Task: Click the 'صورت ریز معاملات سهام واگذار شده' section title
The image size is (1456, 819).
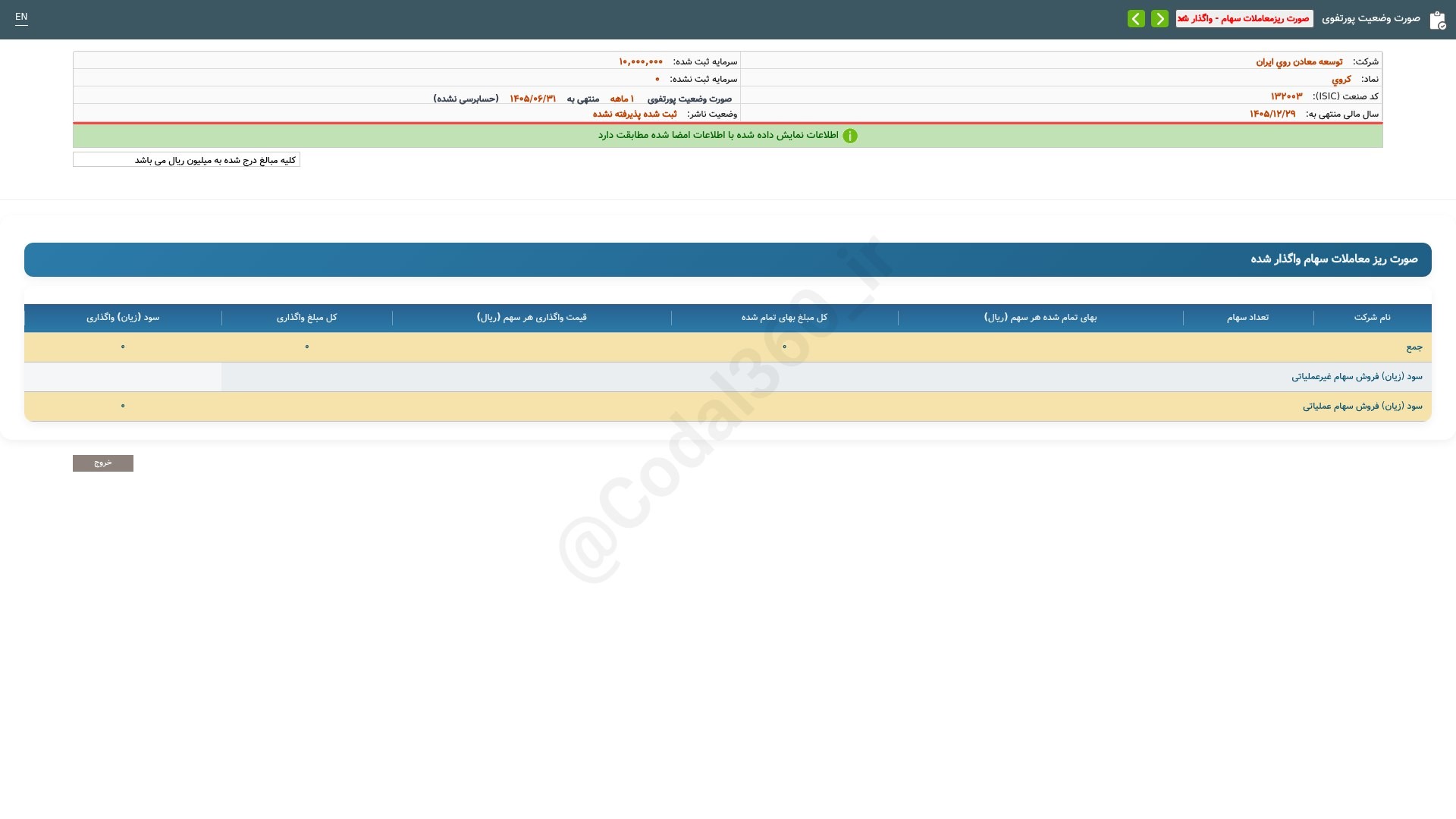Action: 1334,259
